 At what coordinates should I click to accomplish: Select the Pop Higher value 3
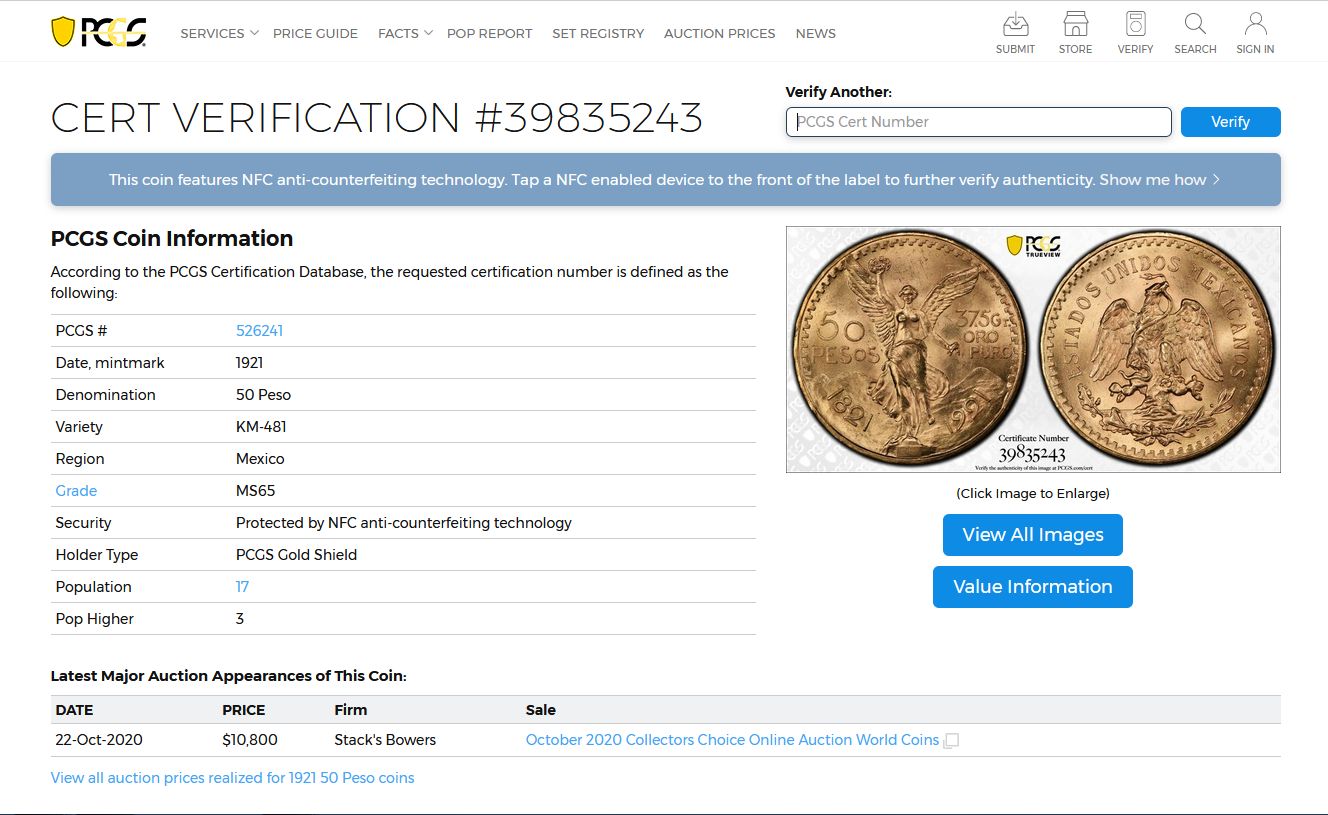240,619
